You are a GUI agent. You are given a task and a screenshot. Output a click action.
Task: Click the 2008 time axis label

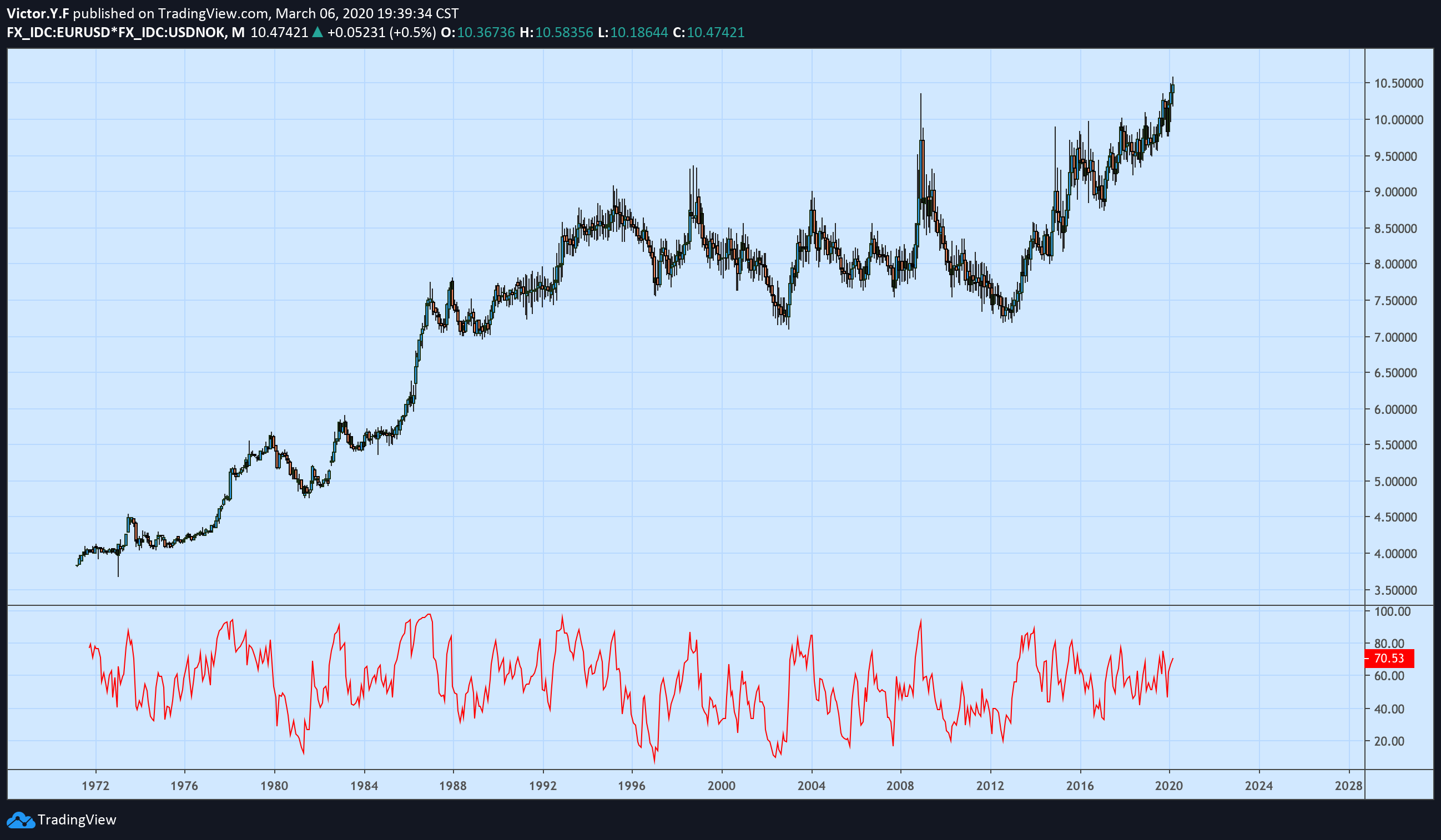coord(900,786)
